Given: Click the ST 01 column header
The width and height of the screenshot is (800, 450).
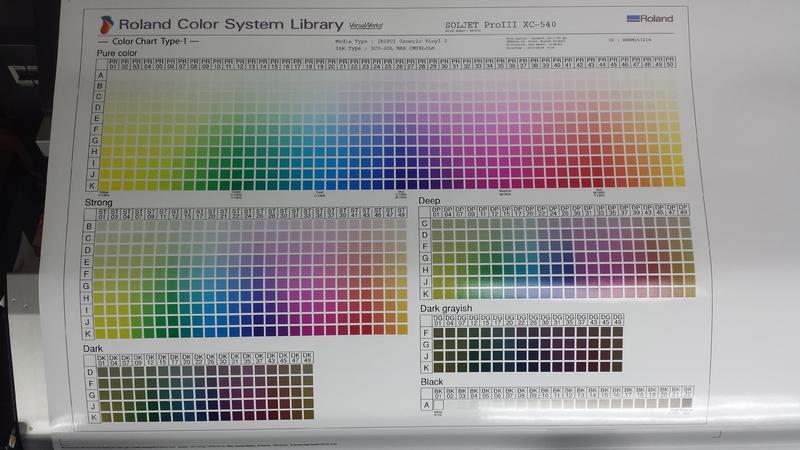Looking at the screenshot, I should click(x=102, y=213).
